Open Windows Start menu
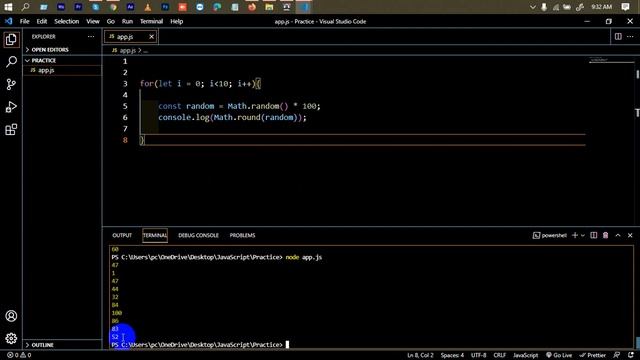 coord(8,7)
